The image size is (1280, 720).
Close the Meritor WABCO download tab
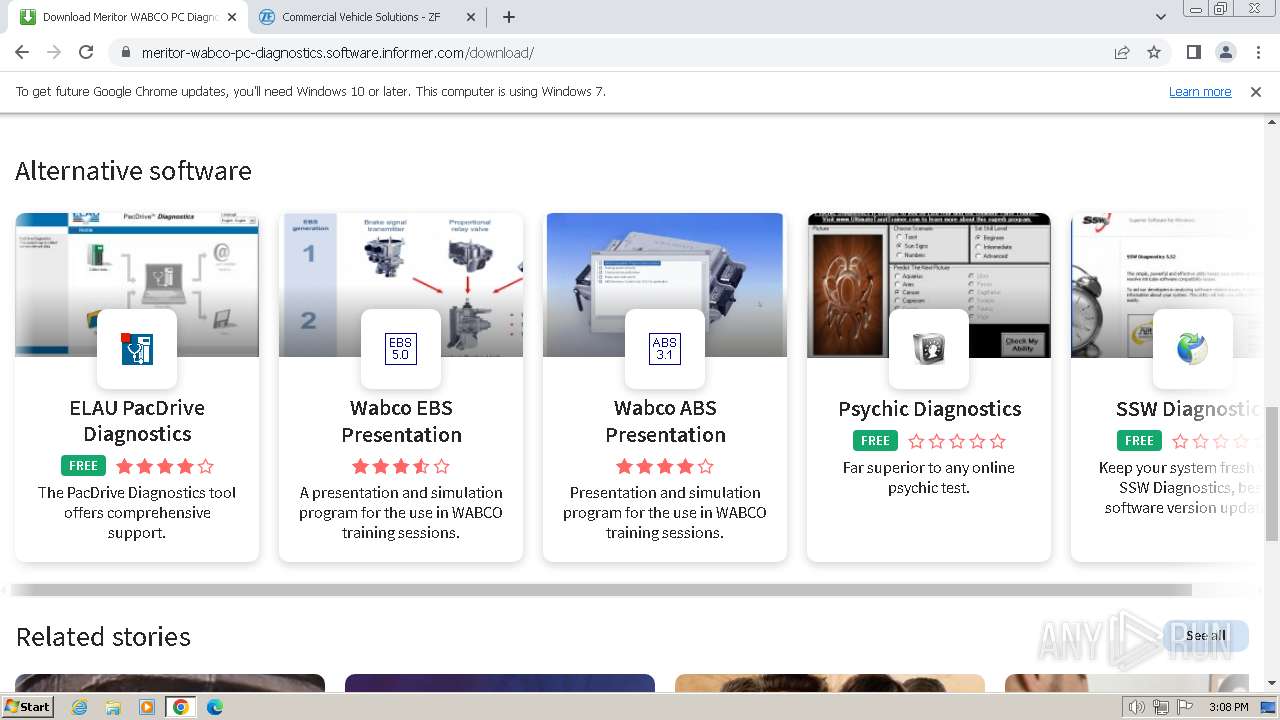click(x=232, y=17)
